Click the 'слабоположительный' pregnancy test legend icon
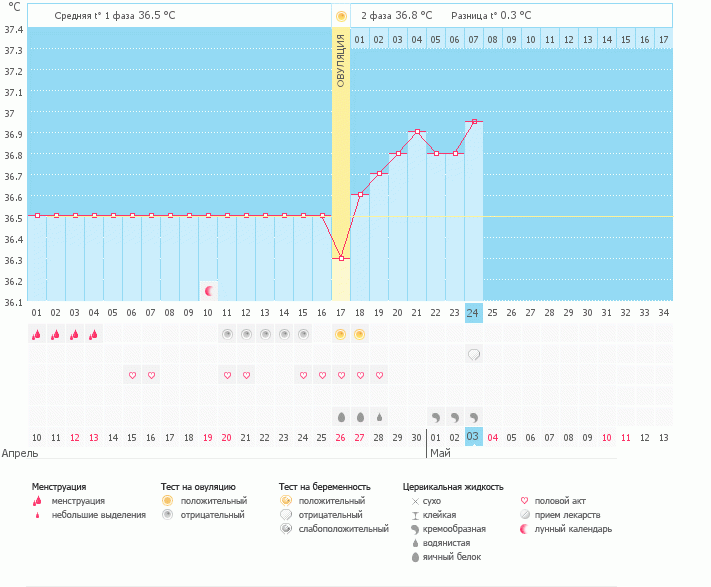The width and height of the screenshot is (711, 587). [x=286, y=529]
